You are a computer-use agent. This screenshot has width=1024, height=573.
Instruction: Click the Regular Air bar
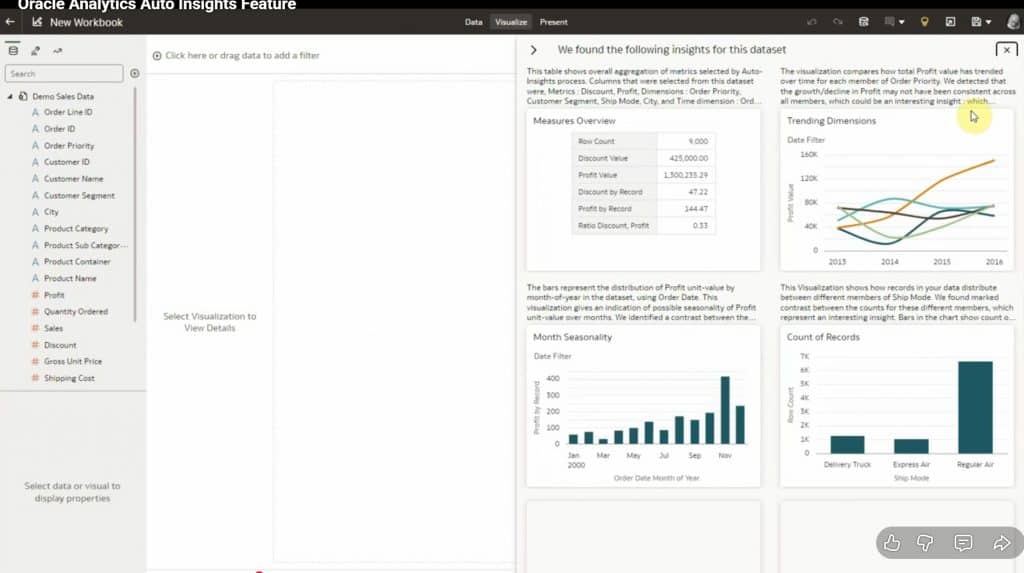(x=975, y=407)
